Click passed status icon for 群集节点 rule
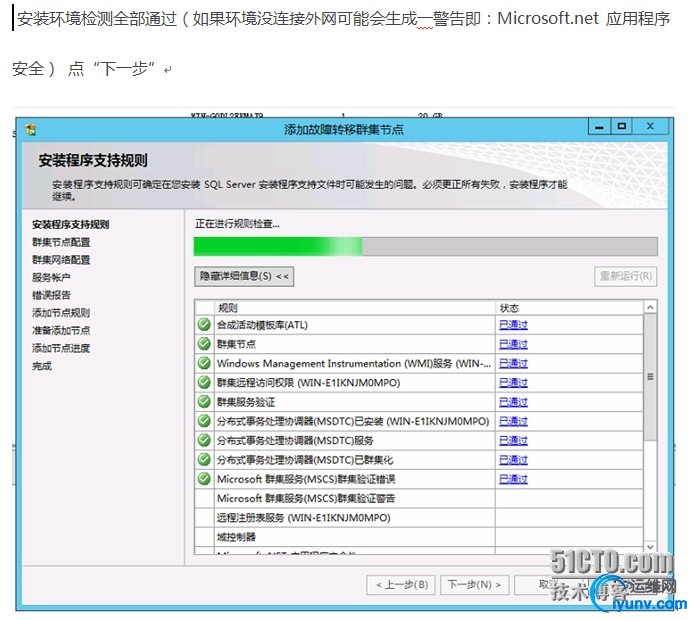 coord(204,344)
